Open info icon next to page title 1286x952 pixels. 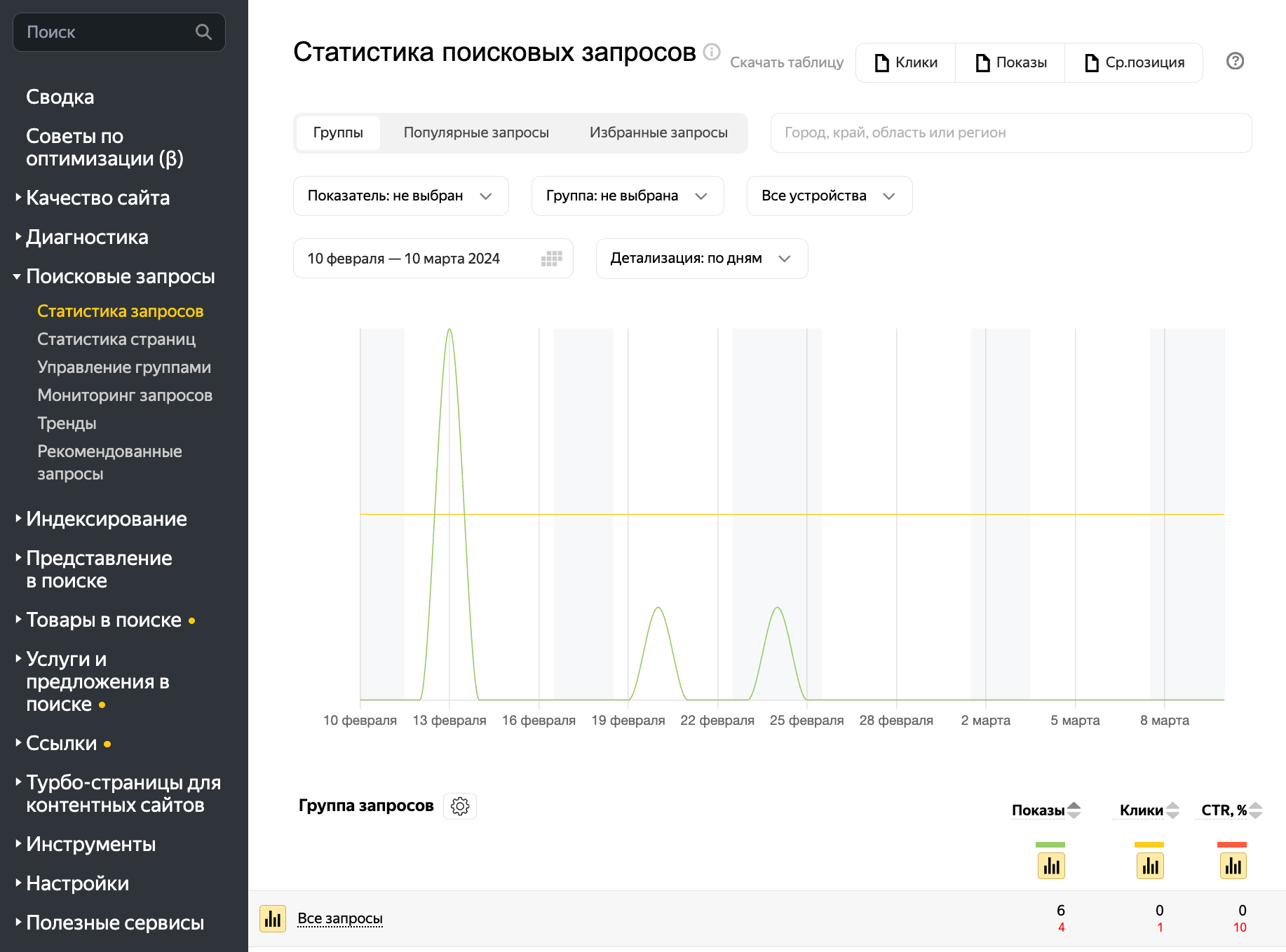click(x=712, y=52)
